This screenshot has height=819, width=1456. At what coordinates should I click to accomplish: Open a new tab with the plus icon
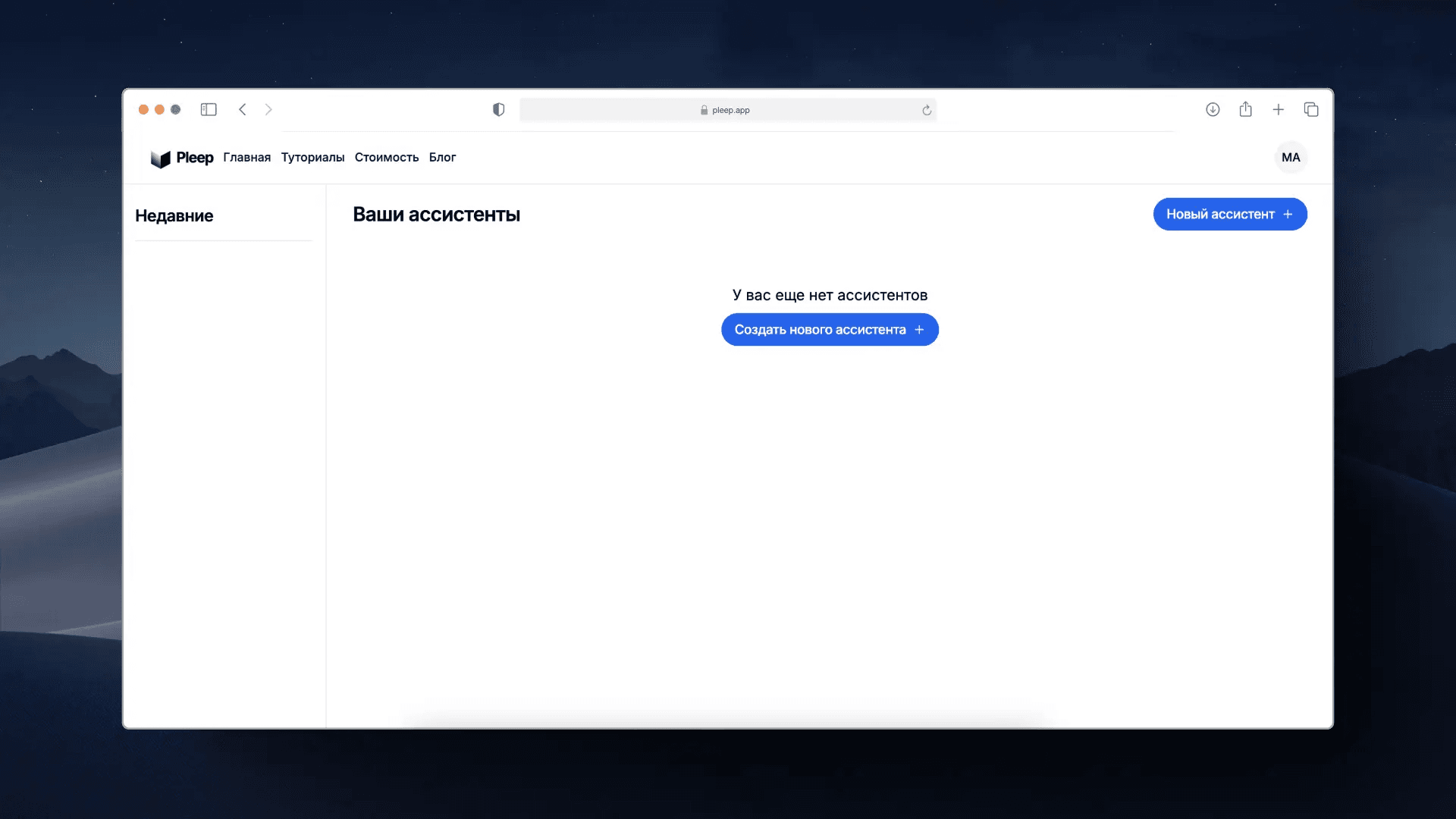pyautogui.click(x=1279, y=110)
